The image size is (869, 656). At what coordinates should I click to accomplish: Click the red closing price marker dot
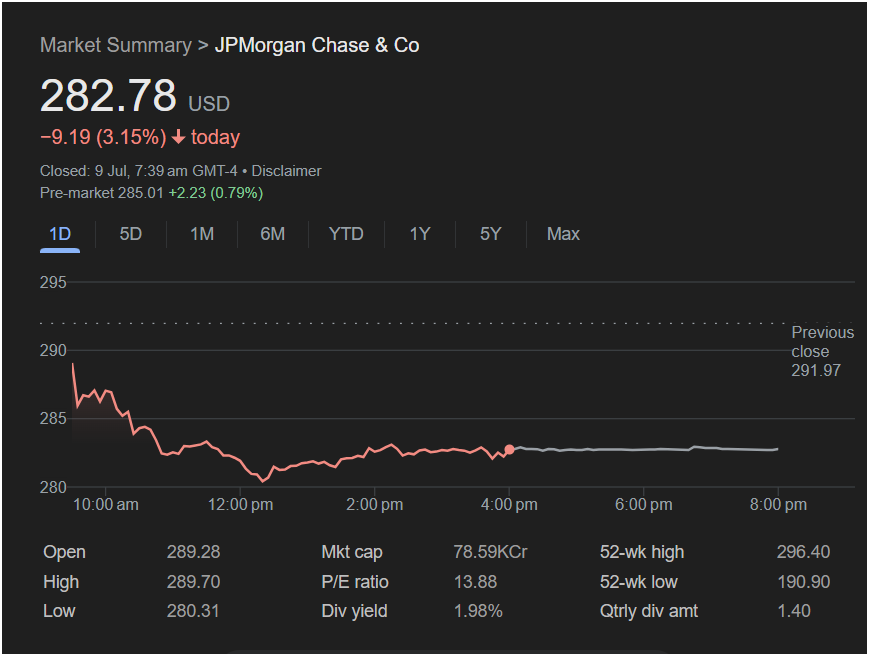[x=509, y=449]
